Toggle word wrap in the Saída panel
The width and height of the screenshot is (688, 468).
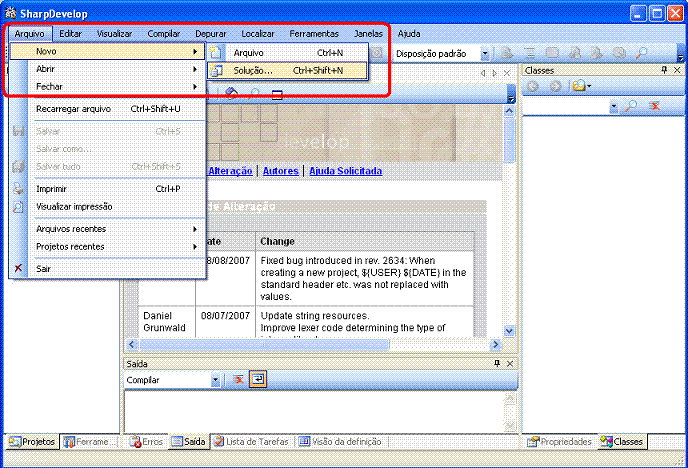click(258, 379)
